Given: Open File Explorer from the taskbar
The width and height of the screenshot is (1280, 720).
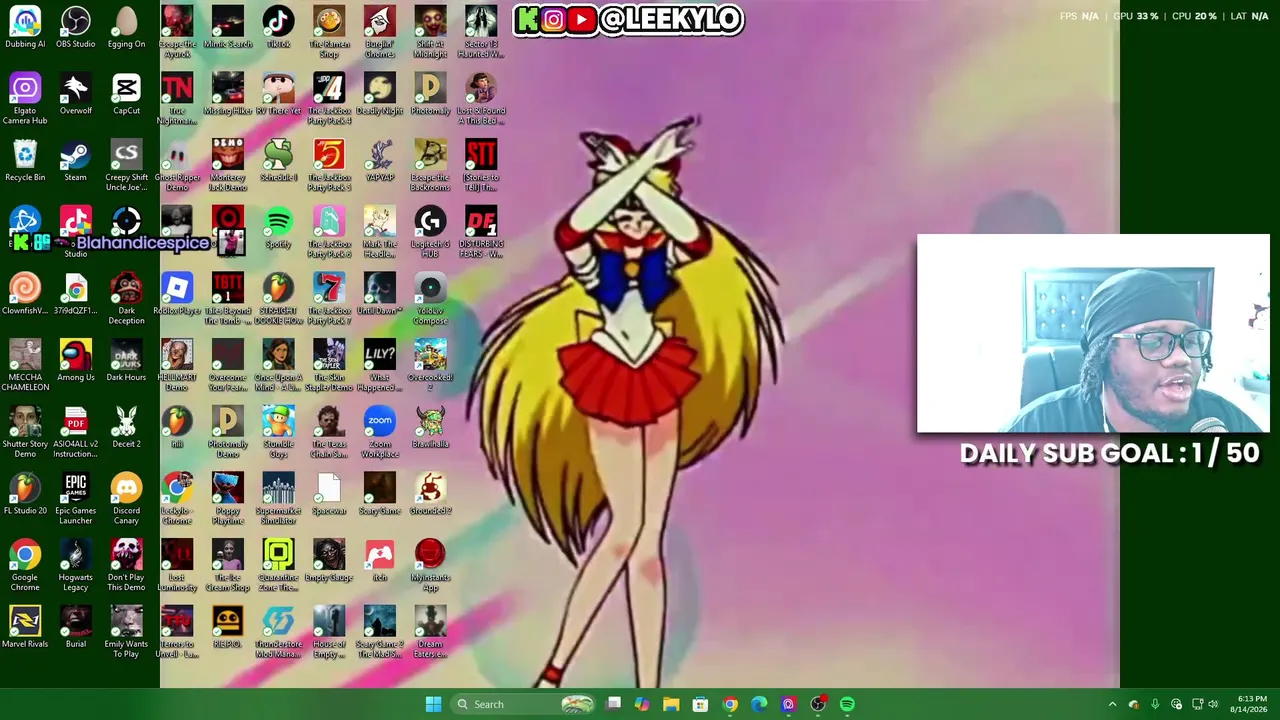Looking at the screenshot, I should point(671,704).
